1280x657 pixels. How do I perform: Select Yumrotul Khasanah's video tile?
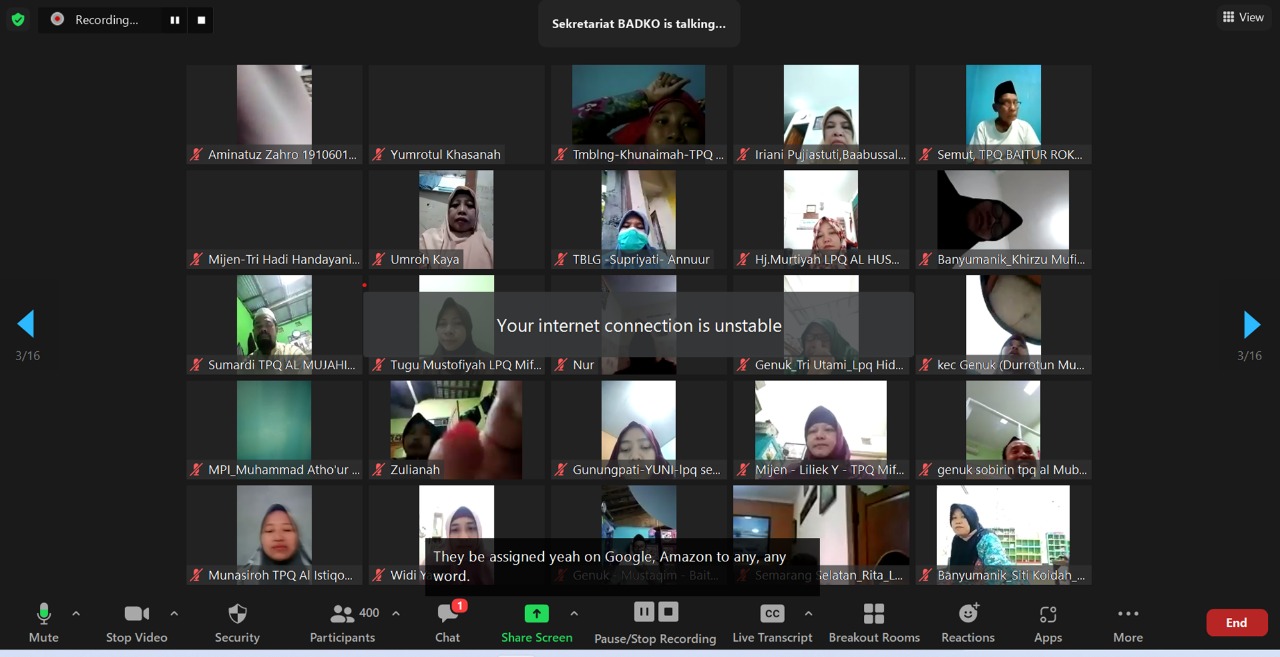[456, 114]
